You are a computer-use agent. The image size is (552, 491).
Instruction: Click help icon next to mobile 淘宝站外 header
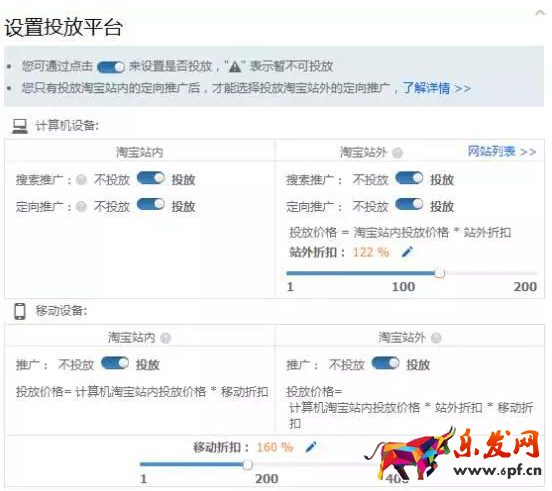point(436,338)
